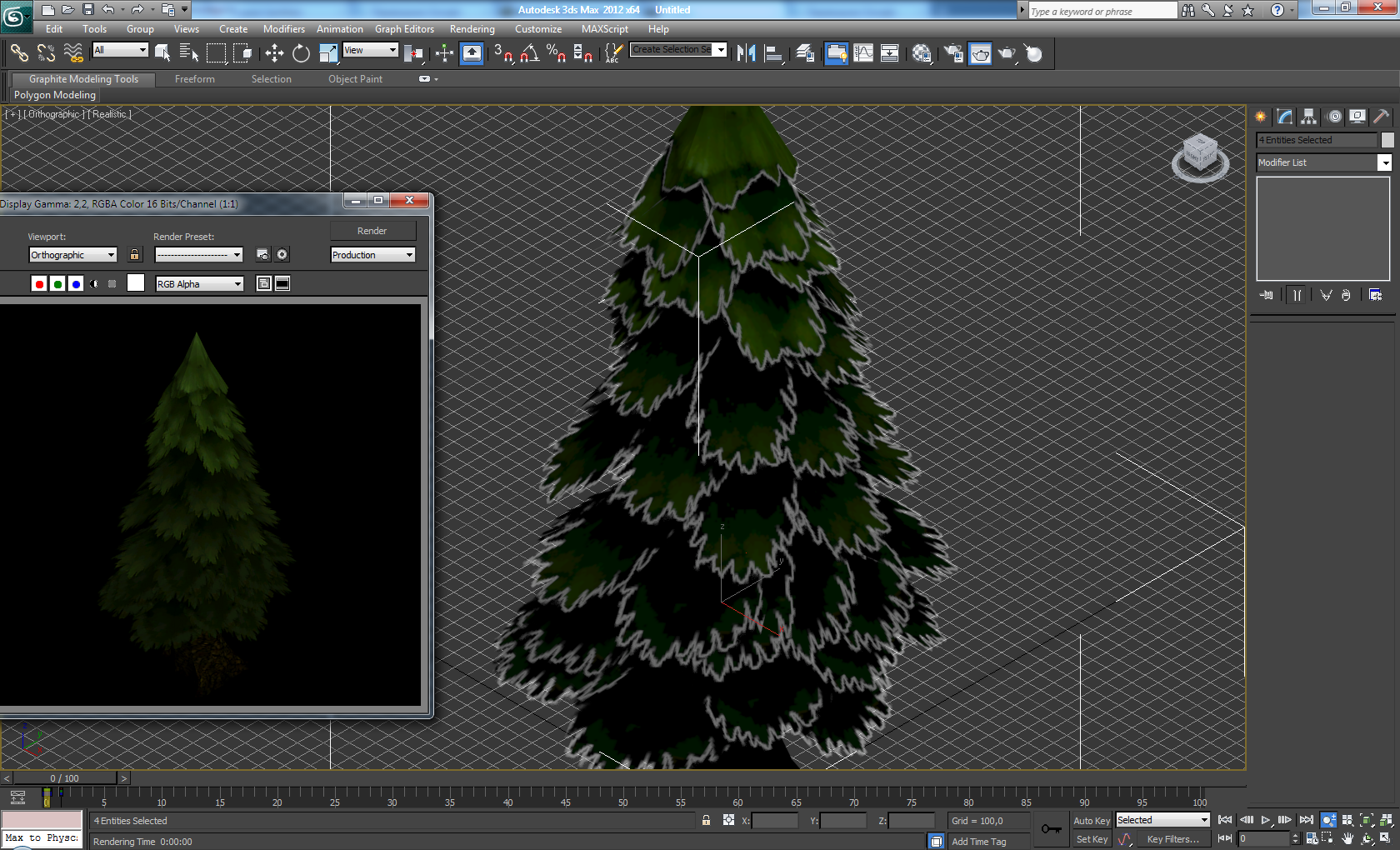
Task: Click the Angle Snap toggle
Action: 529,54
